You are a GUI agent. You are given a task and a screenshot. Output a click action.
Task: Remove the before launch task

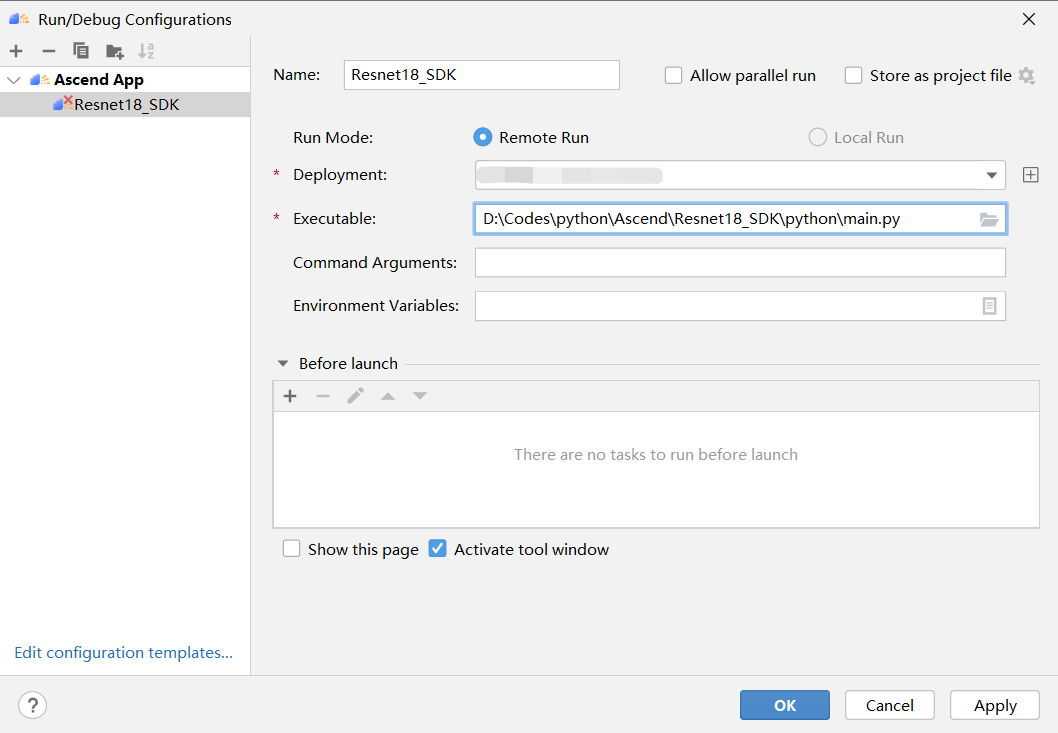[x=323, y=396]
